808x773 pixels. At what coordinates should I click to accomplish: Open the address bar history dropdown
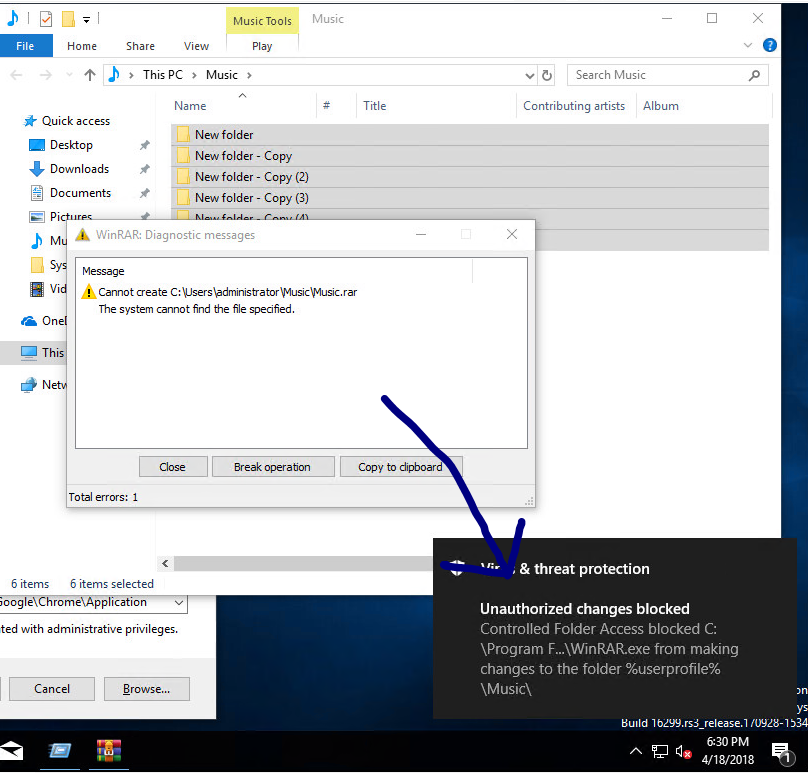(529, 76)
